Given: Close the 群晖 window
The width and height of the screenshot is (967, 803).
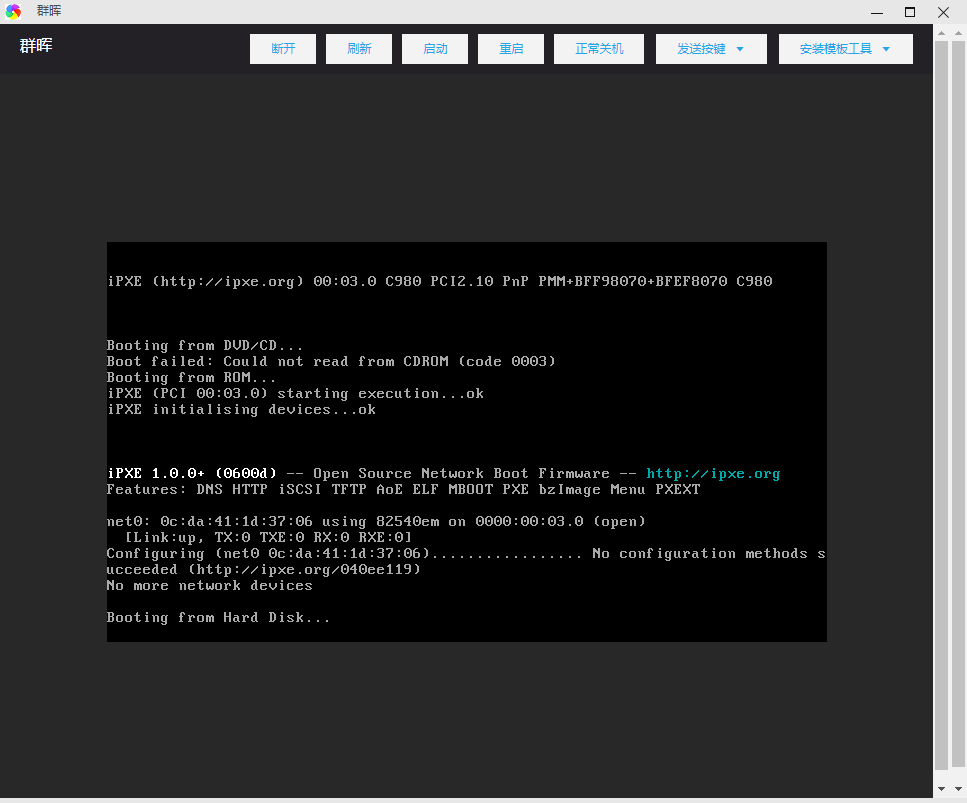Looking at the screenshot, I should [943, 12].
